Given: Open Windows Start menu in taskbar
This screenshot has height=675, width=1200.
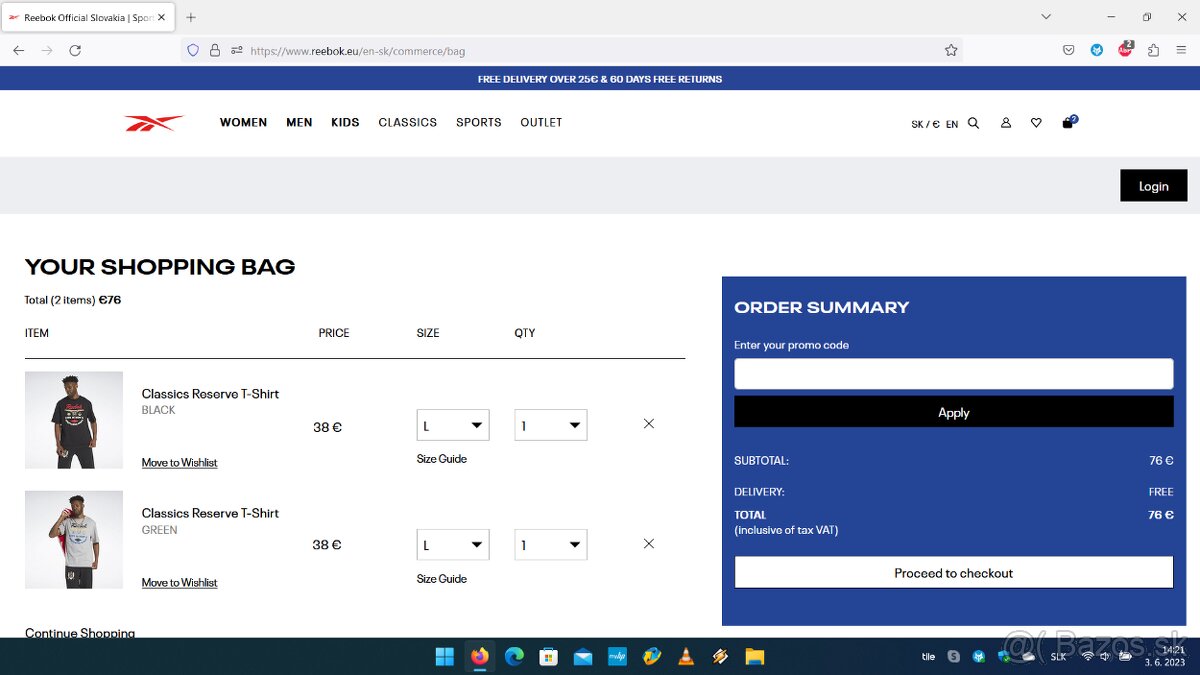Looking at the screenshot, I should (x=444, y=657).
